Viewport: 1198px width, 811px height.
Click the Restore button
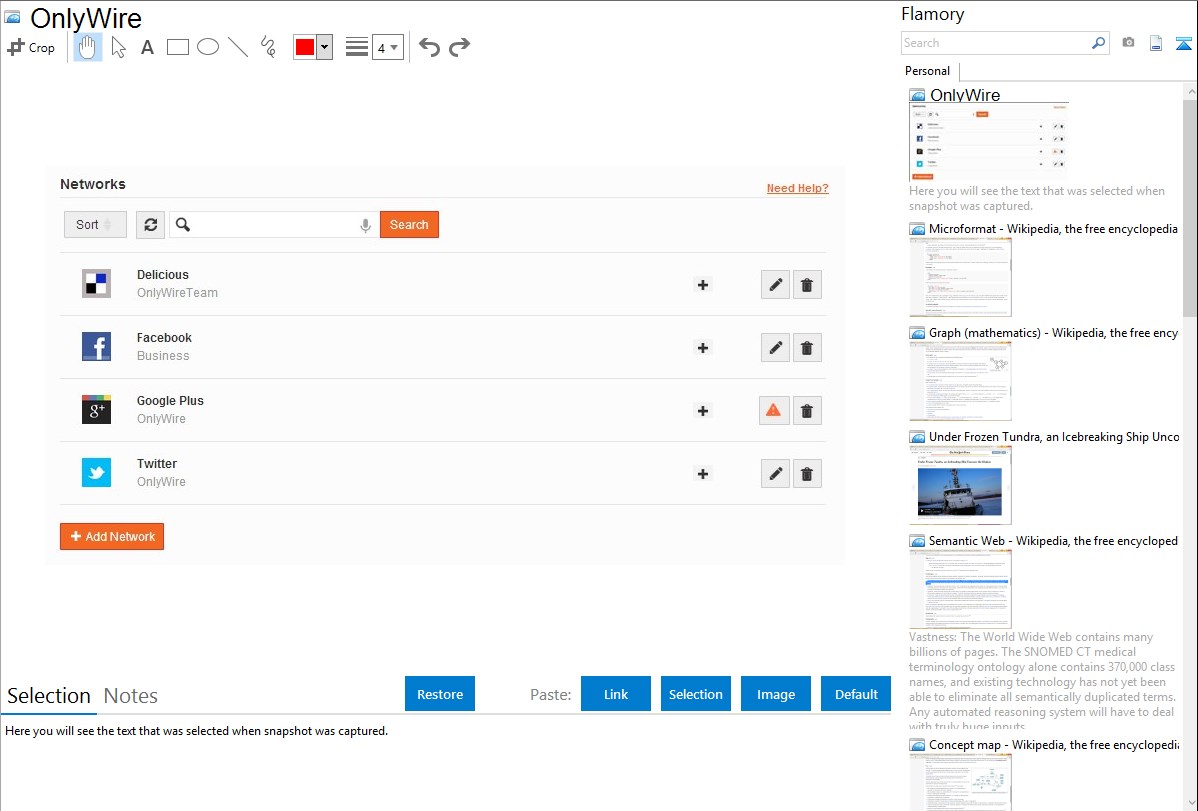coord(440,694)
